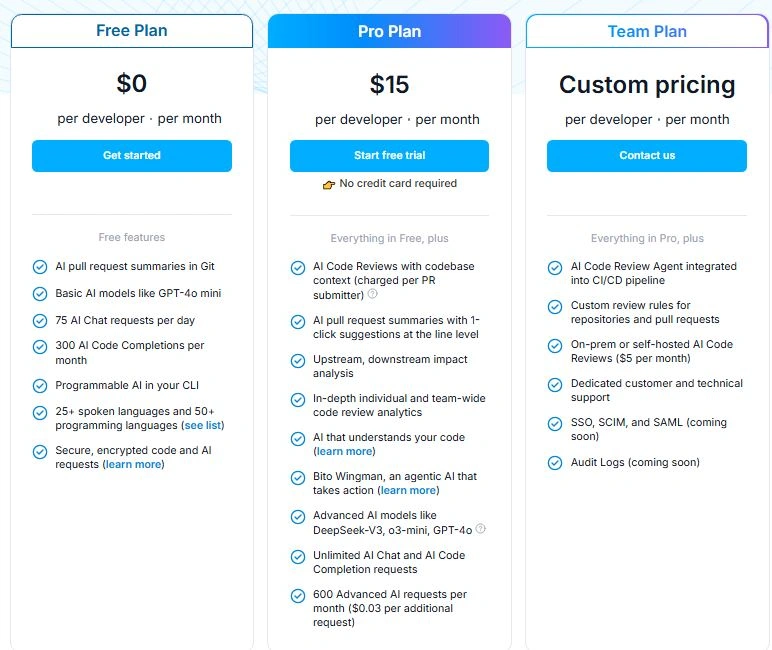The height and width of the screenshot is (650, 772).
Task: Select the Pro Plan header tab
Action: click(389, 32)
